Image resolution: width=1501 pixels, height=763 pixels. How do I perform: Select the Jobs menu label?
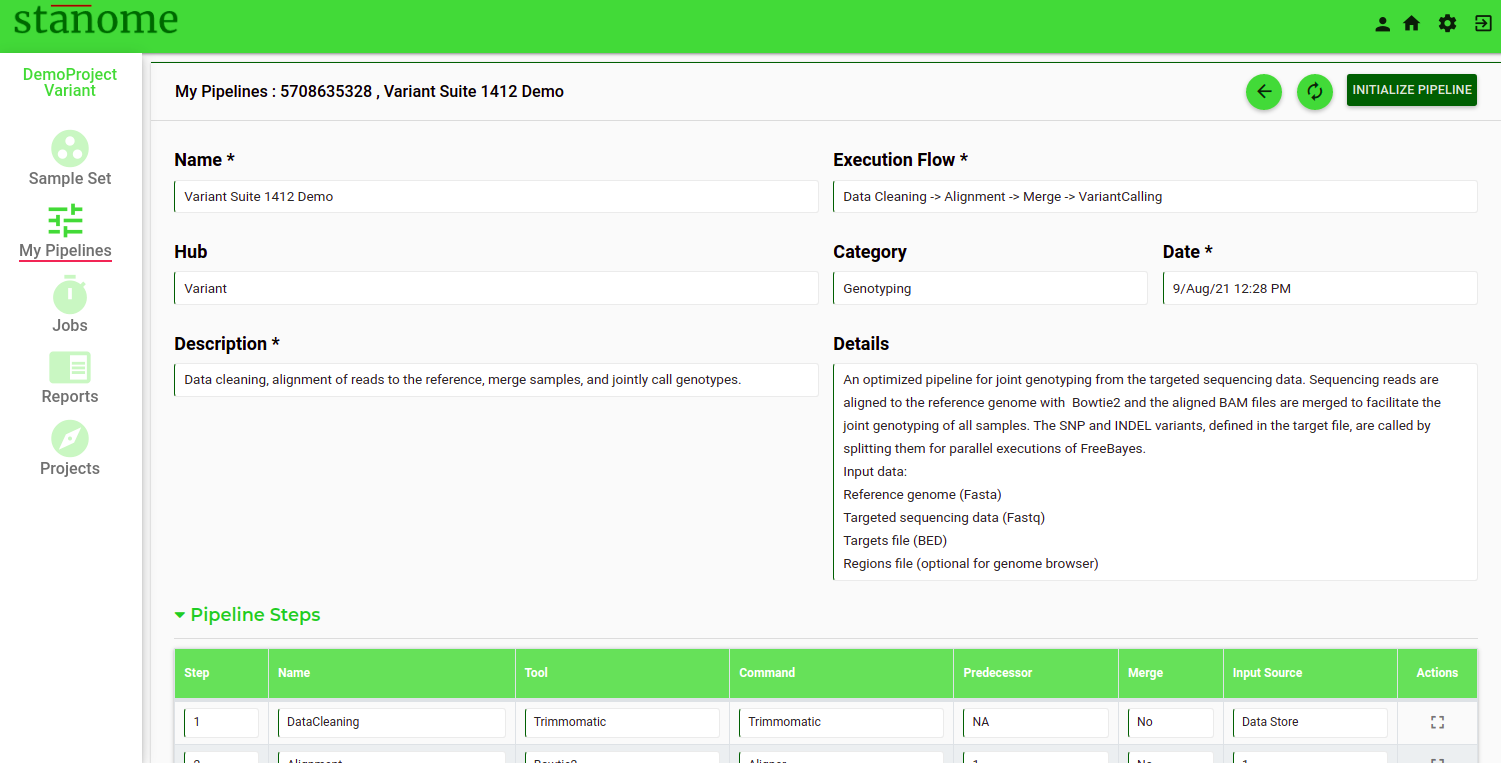70,326
